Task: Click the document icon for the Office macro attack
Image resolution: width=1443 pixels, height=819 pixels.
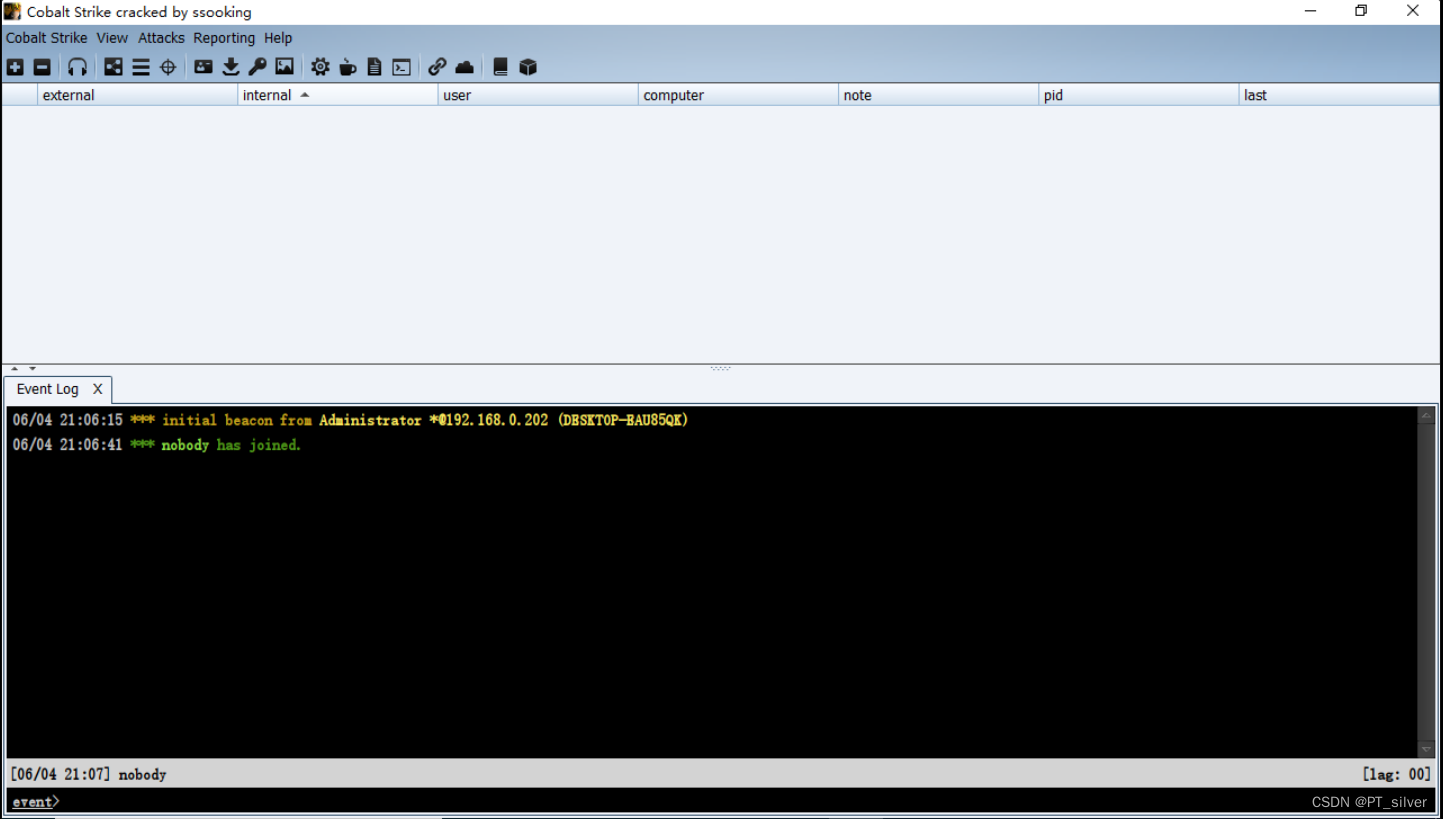Action: pyautogui.click(x=374, y=67)
